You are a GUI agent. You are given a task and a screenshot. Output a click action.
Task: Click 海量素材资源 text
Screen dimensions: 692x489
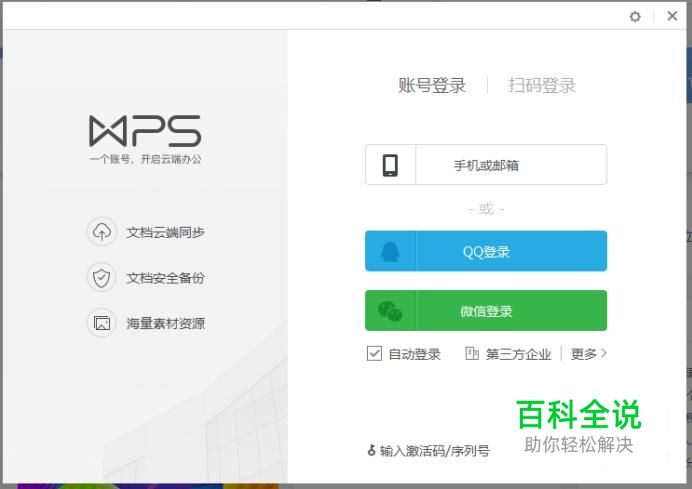point(165,323)
